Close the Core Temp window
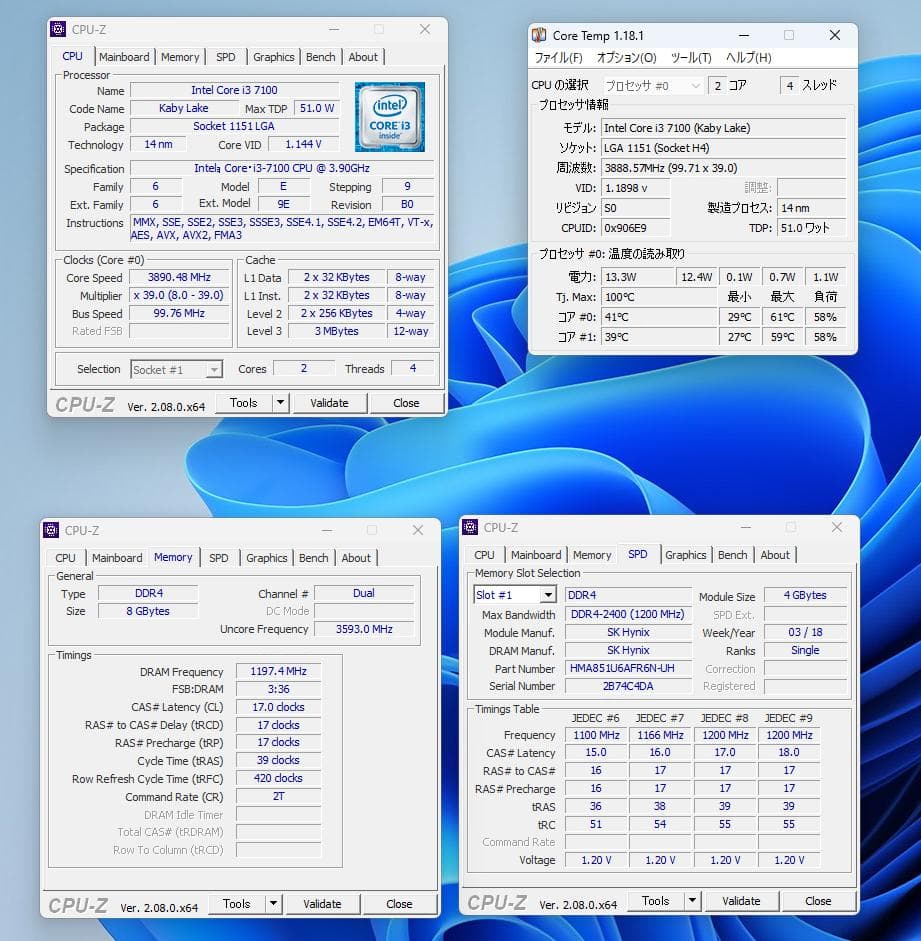Image resolution: width=921 pixels, height=941 pixels. 835,35
